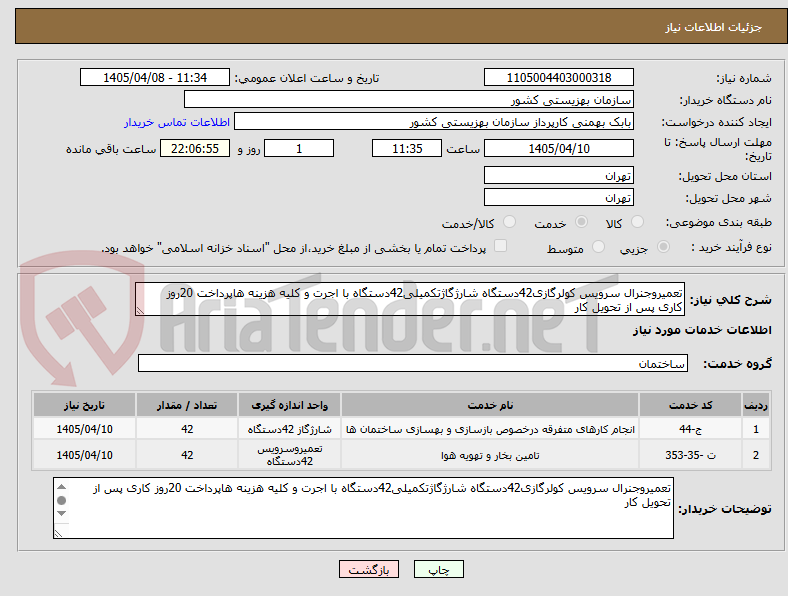788x596 pixels.
Task: Click the تعمیروسرویس 42دستگاه unit cell
Action: [289, 455]
